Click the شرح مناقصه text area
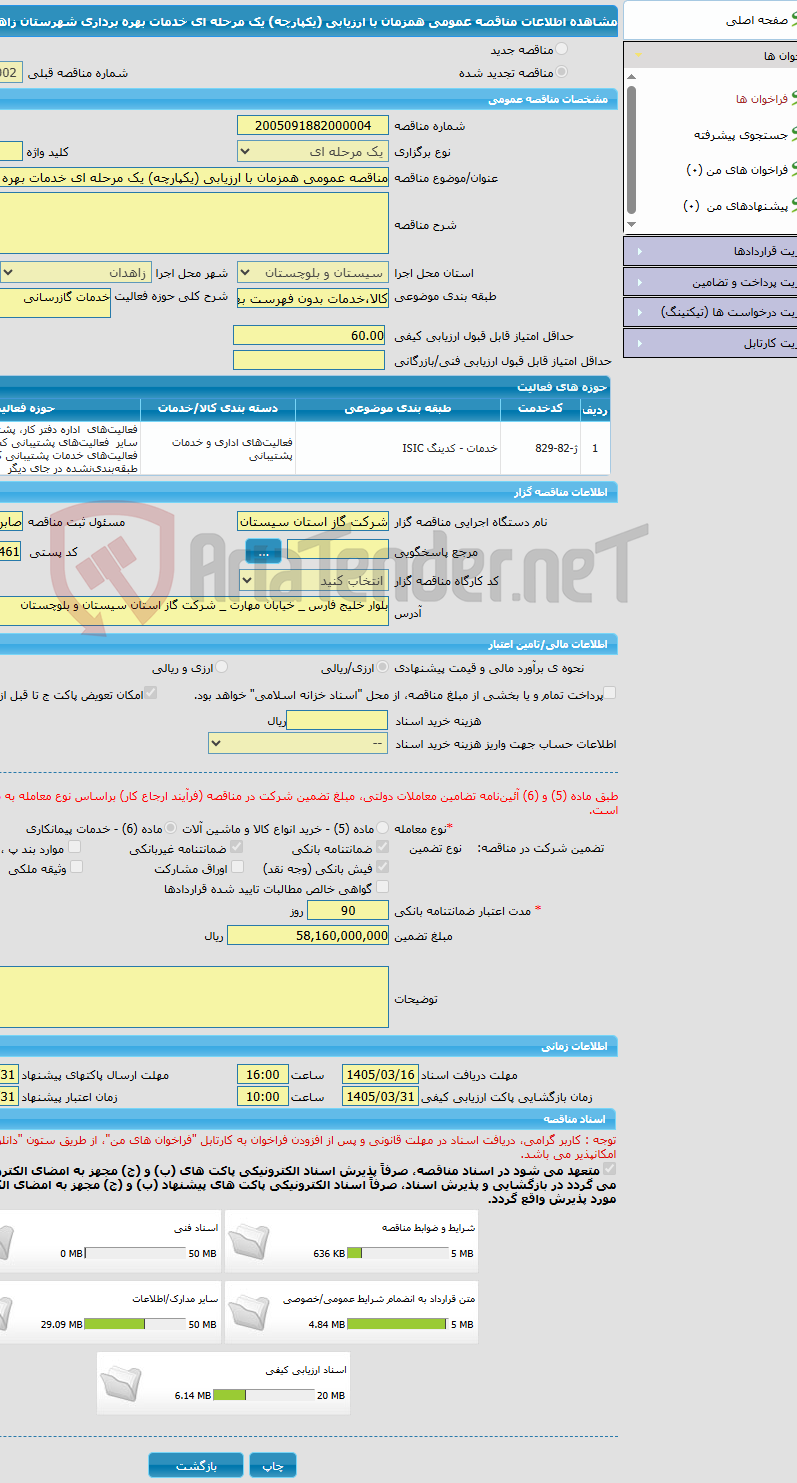 coord(194,223)
